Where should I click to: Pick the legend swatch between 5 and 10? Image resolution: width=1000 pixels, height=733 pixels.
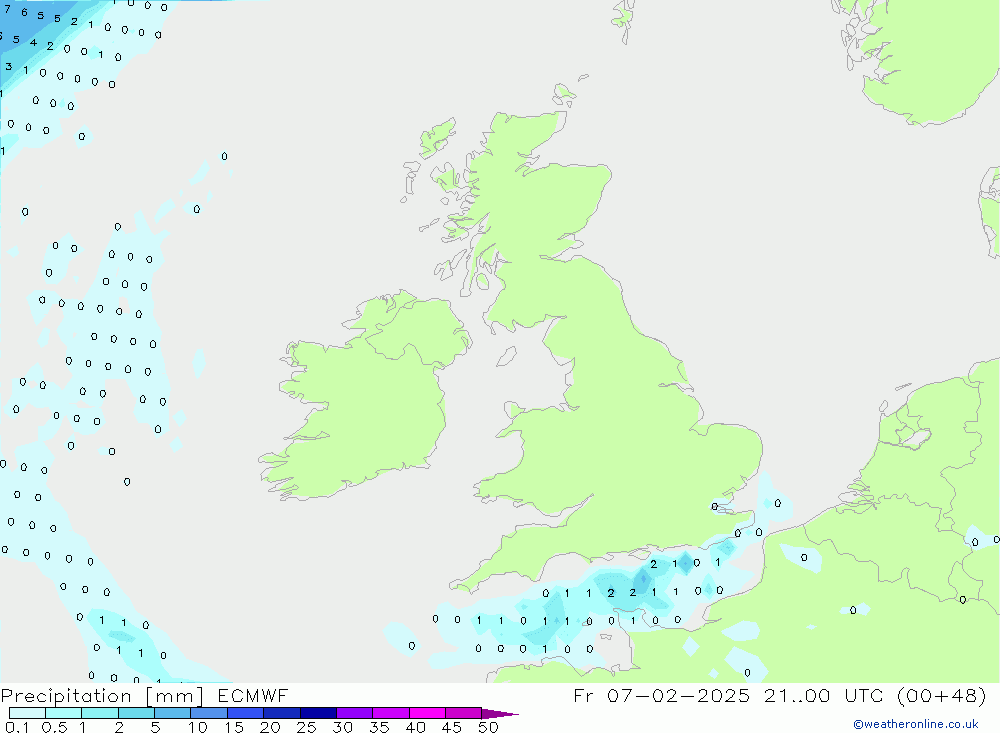172,713
